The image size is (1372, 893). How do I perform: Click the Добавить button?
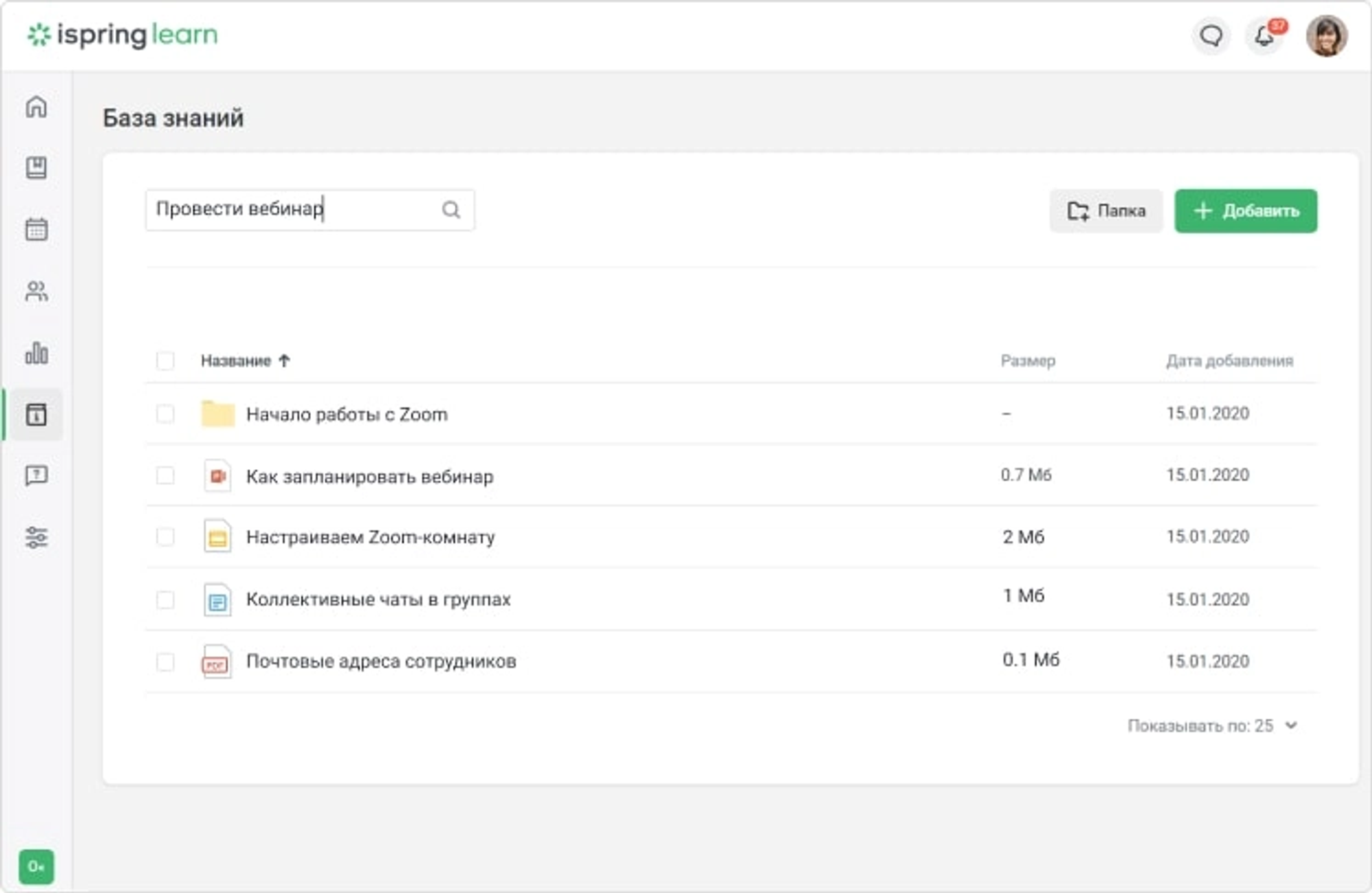pos(1245,211)
